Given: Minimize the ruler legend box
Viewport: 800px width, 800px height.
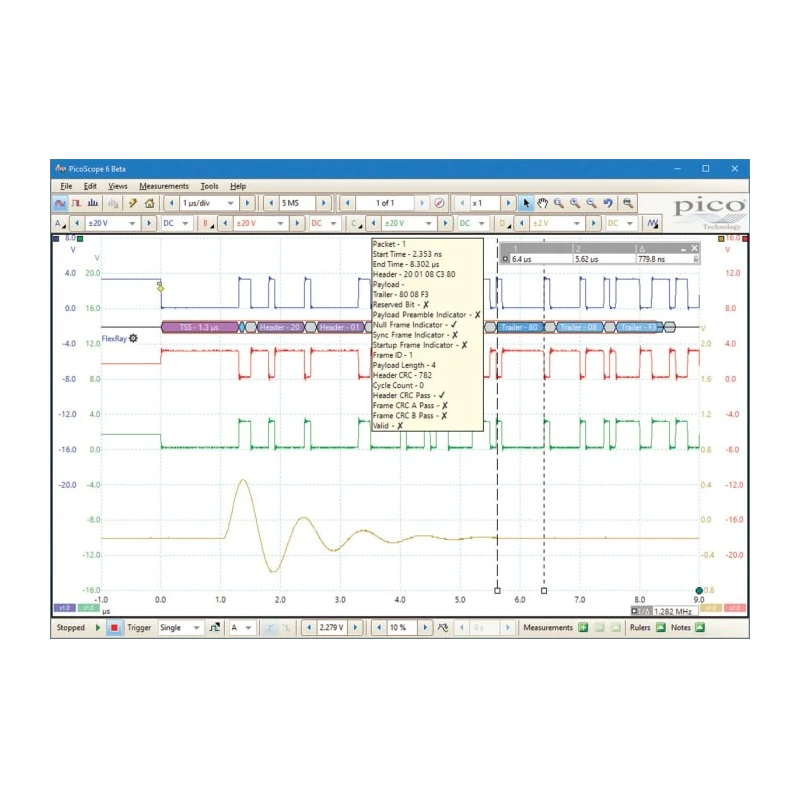Looking at the screenshot, I should (x=683, y=248).
